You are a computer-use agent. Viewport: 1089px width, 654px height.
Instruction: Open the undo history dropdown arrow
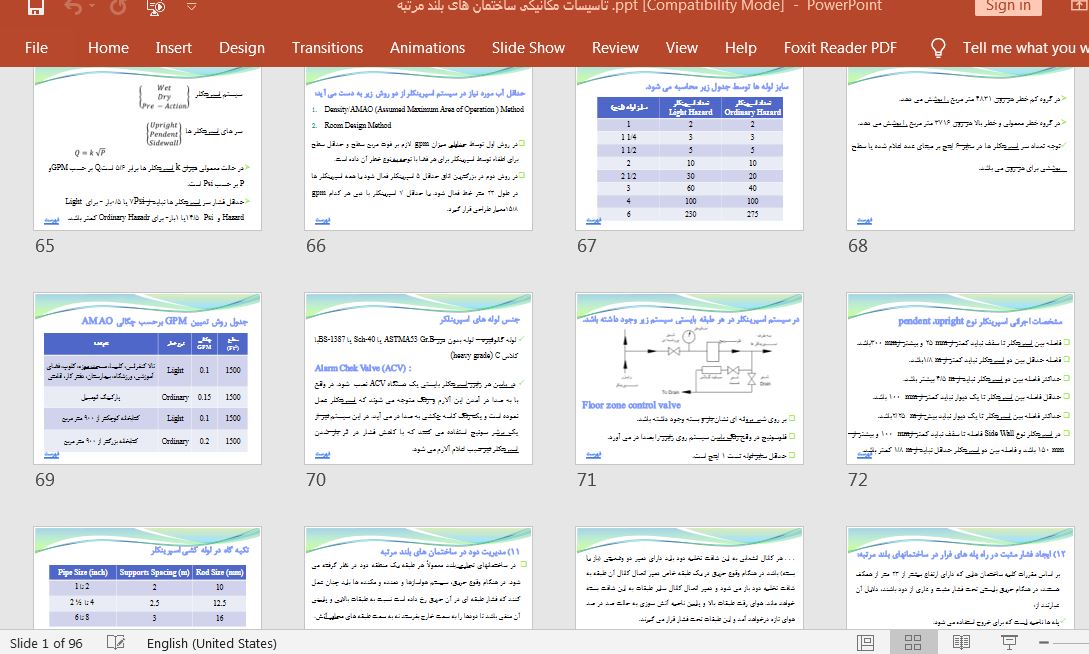pyautogui.click(x=94, y=7)
